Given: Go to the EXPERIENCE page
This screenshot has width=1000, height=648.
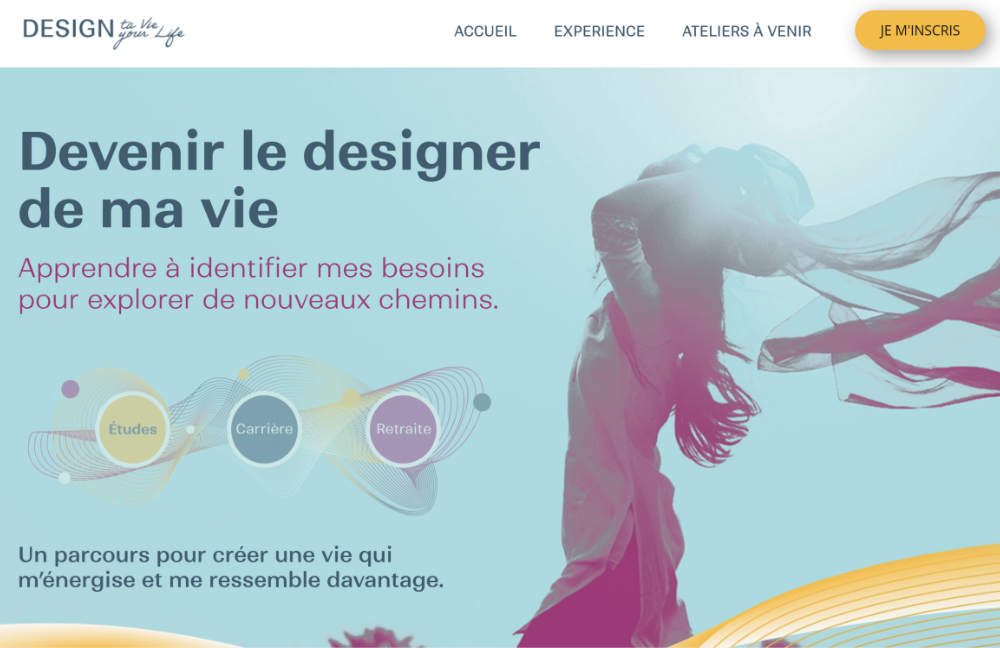Looking at the screenshot, I should pos(599,31).
